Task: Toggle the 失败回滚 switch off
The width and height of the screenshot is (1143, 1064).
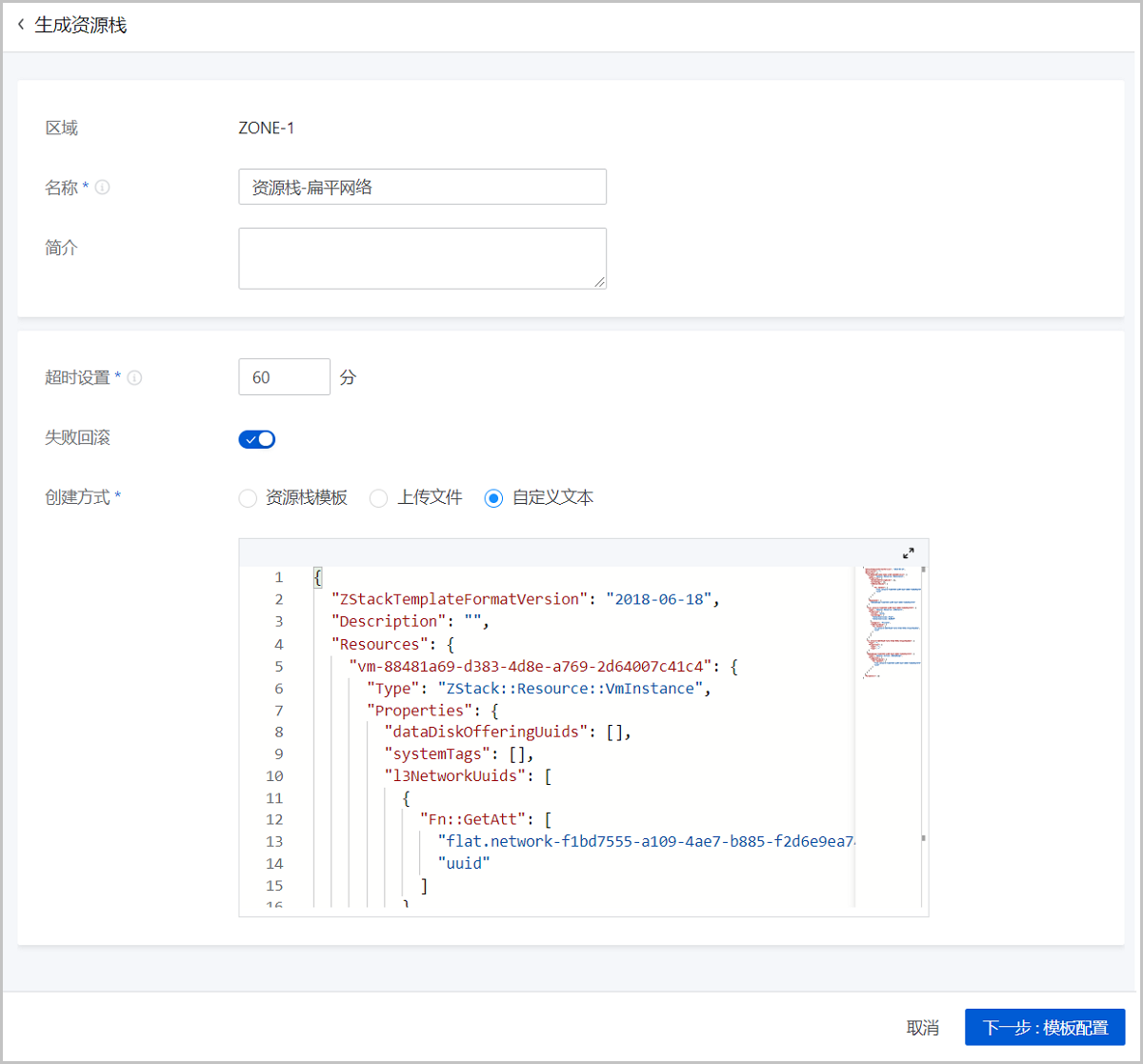Action: [256, 439]
